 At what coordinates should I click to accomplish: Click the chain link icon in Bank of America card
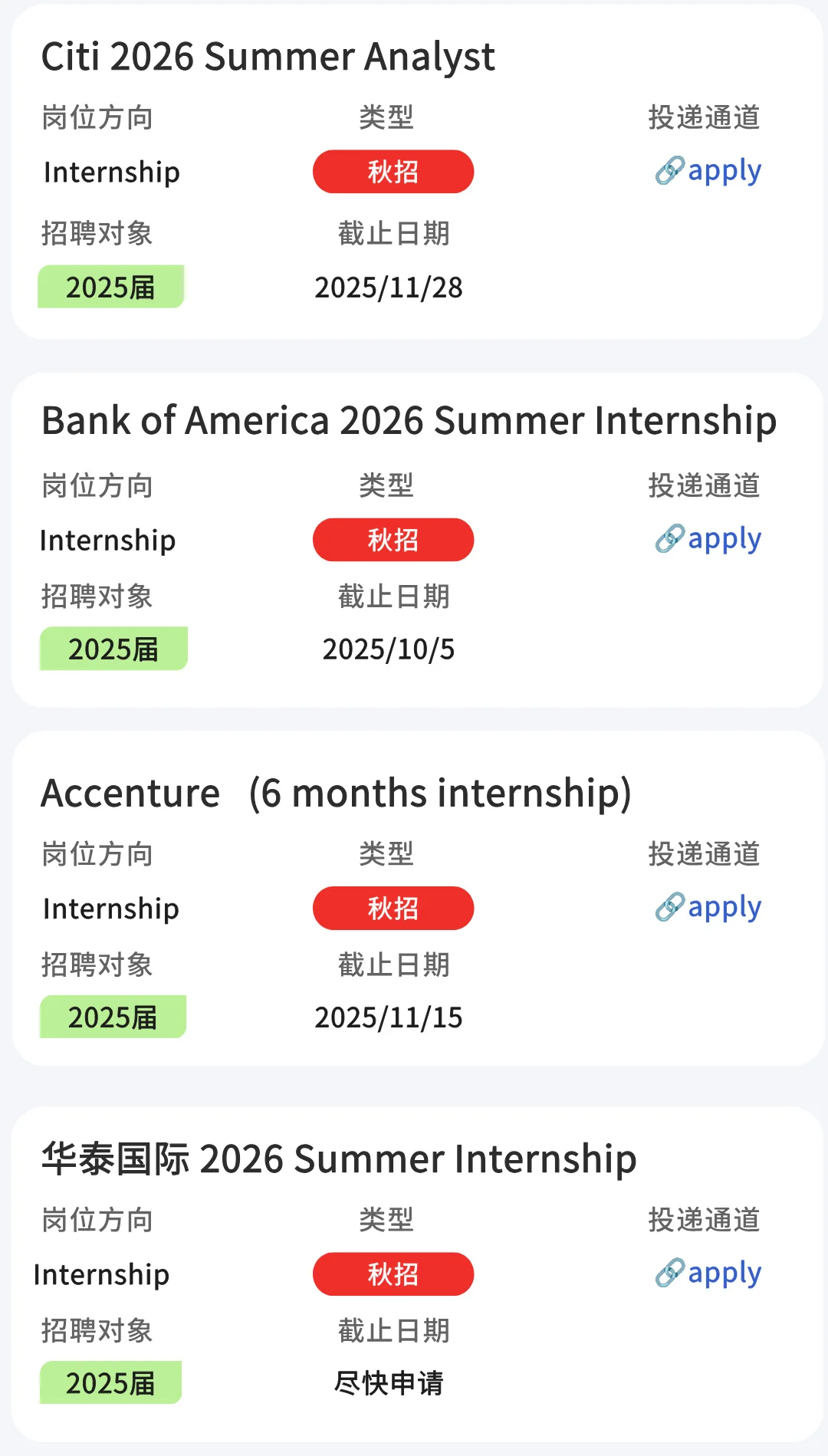coord(669,539)
